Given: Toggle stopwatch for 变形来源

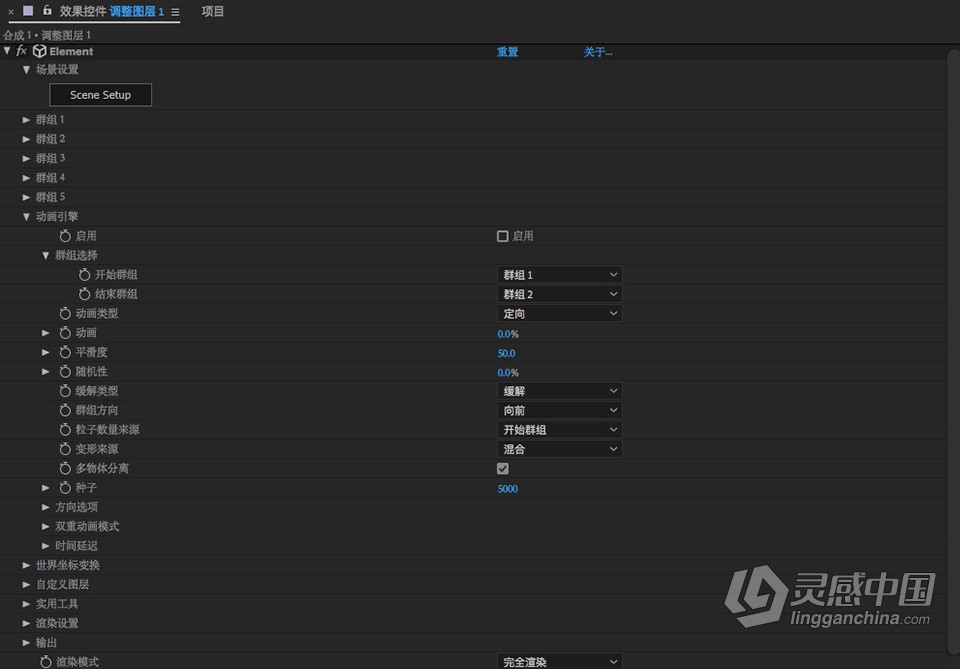Looking at the screenshot, I should click(66, 449).
